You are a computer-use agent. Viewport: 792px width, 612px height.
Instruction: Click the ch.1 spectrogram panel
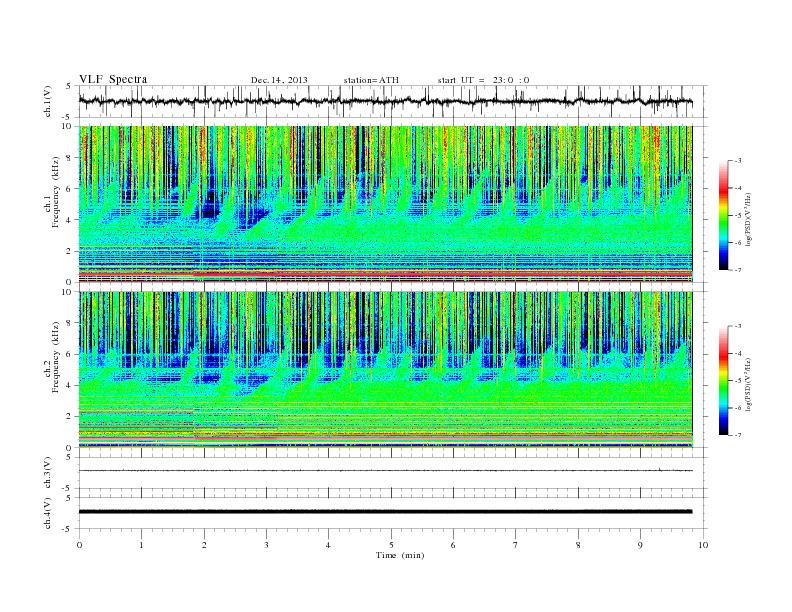click(385, 204)
